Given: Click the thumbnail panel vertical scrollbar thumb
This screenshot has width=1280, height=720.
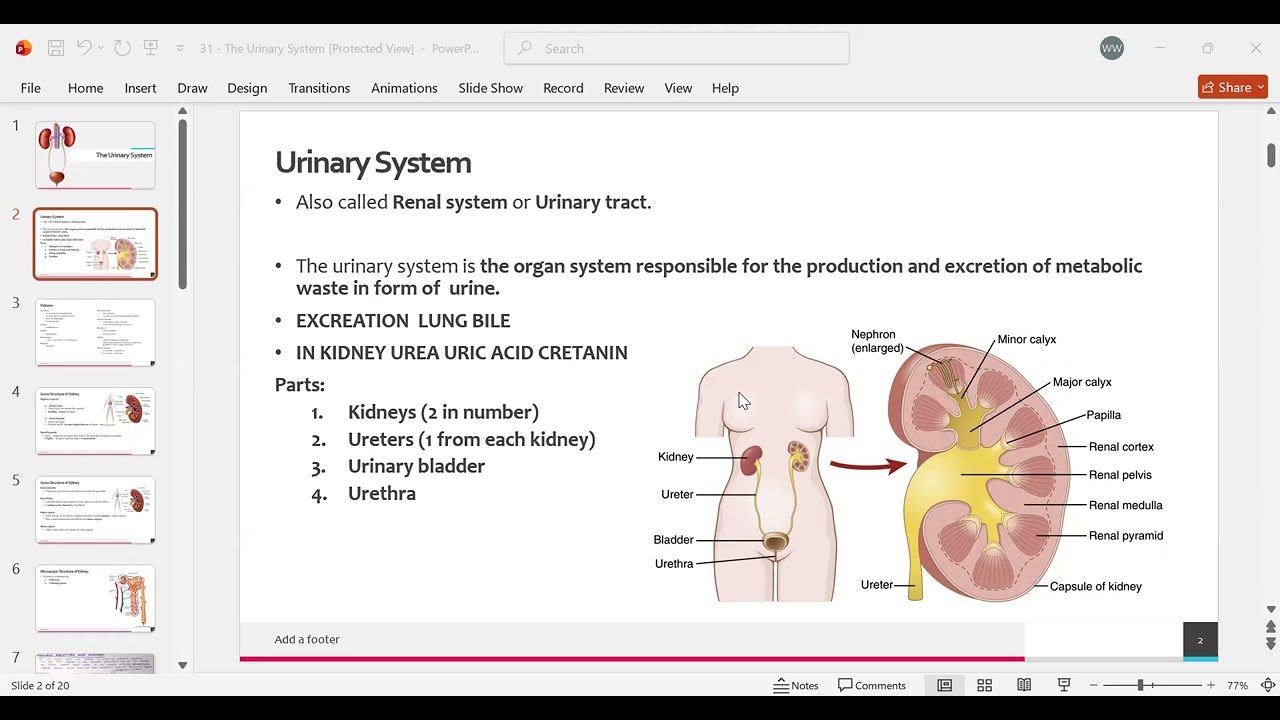Looking at the screenshot, I should pyautogui.click(x=182, y=205).
